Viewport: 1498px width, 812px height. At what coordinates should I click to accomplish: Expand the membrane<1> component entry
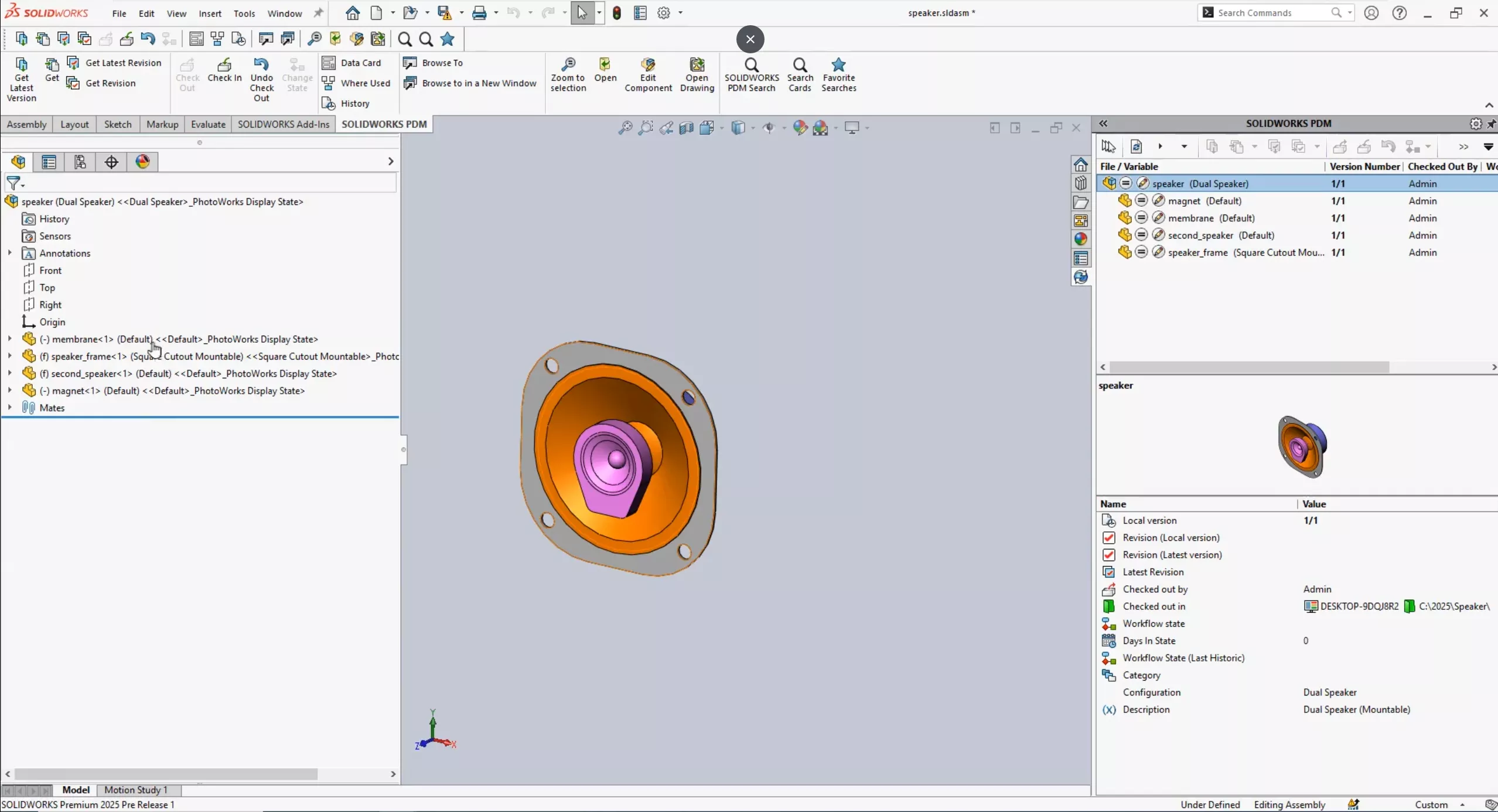[9, 339]
